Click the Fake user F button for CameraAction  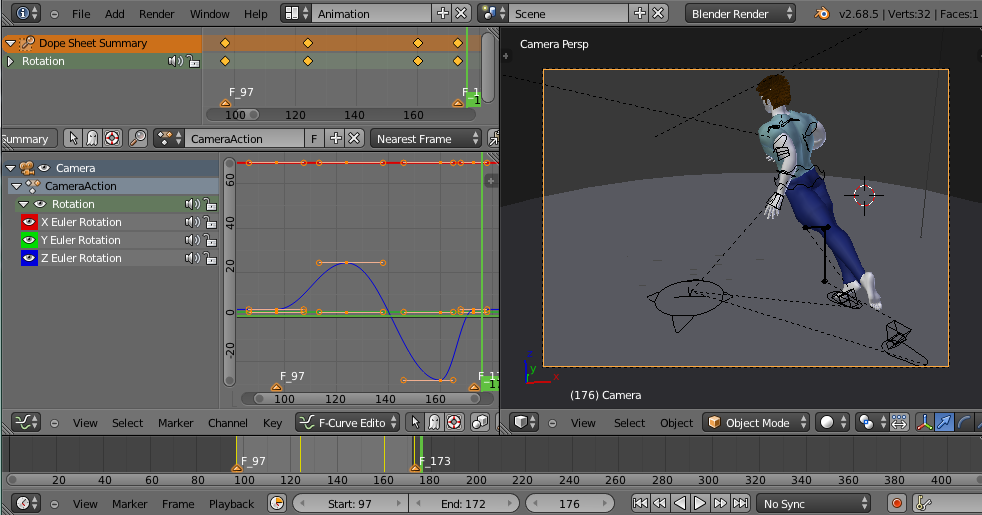point(314,139)
